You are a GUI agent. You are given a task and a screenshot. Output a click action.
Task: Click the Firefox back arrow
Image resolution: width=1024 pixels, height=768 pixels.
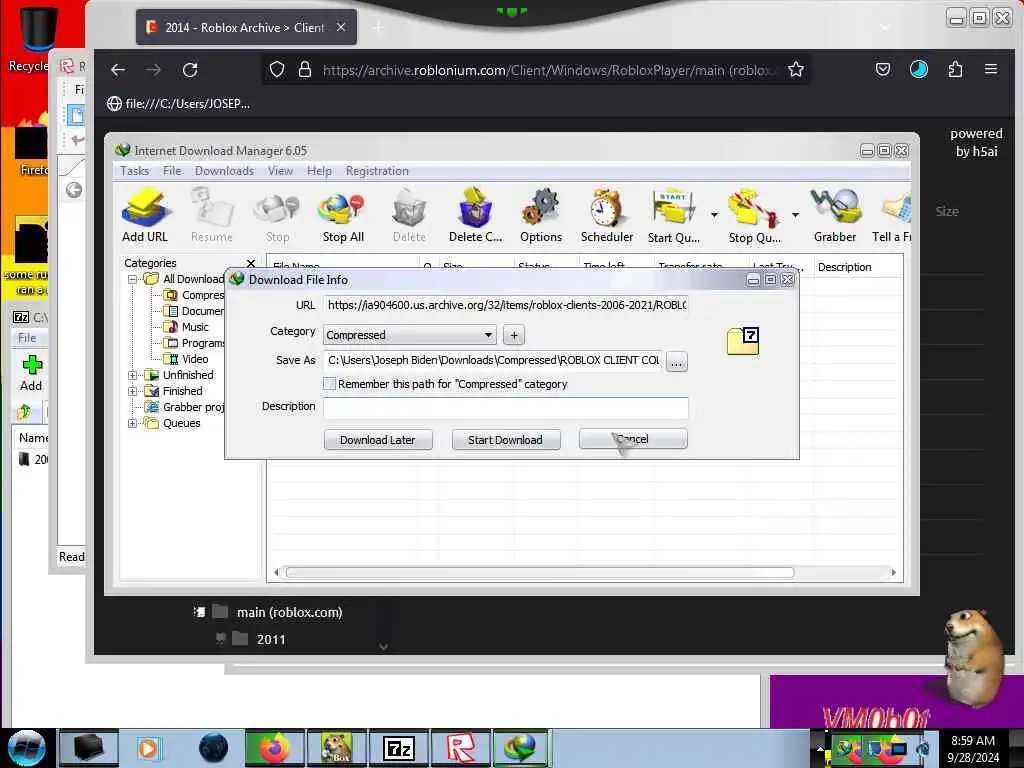click(x=118, y=70)
